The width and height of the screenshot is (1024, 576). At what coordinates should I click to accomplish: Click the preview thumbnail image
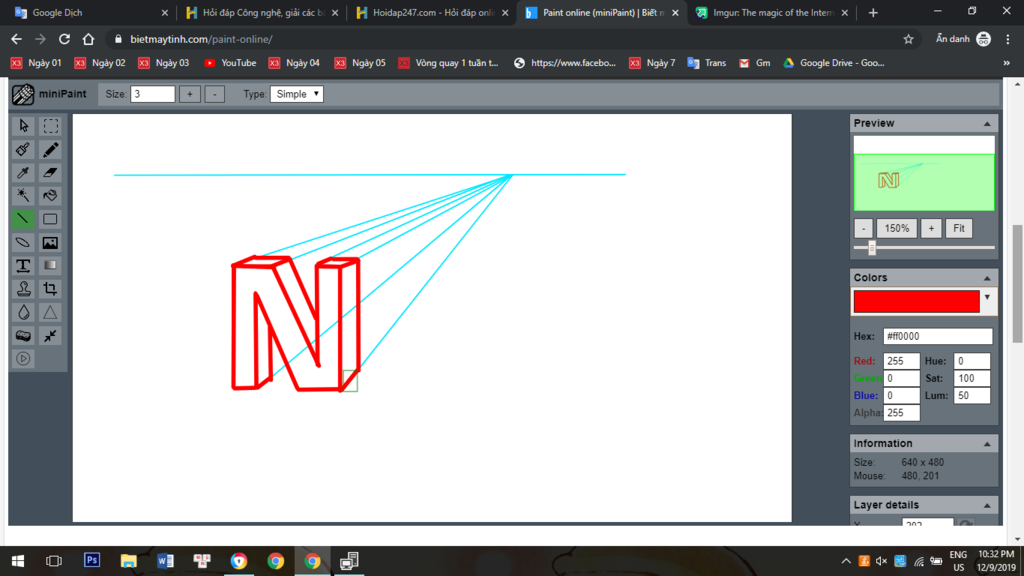point(924,173)
